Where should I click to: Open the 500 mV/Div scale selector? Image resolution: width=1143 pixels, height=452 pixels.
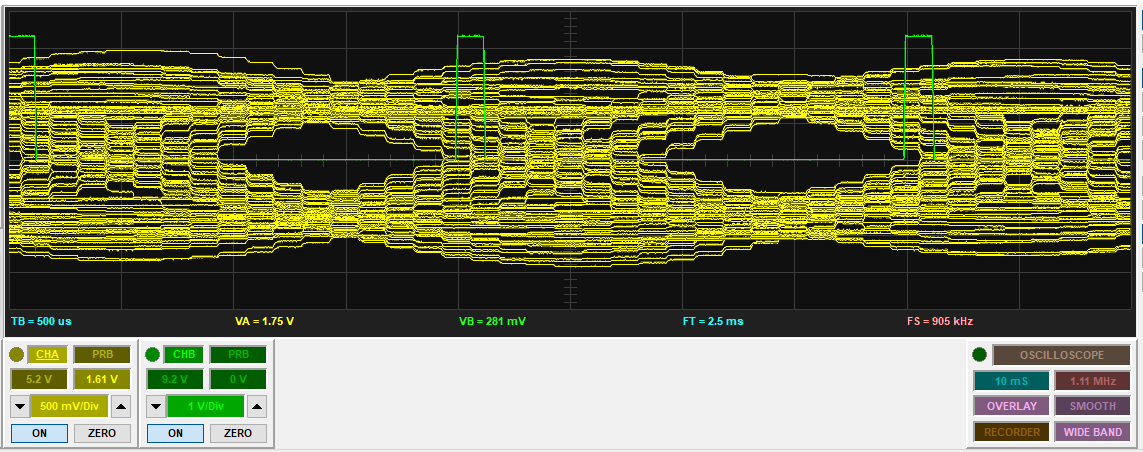70,407
